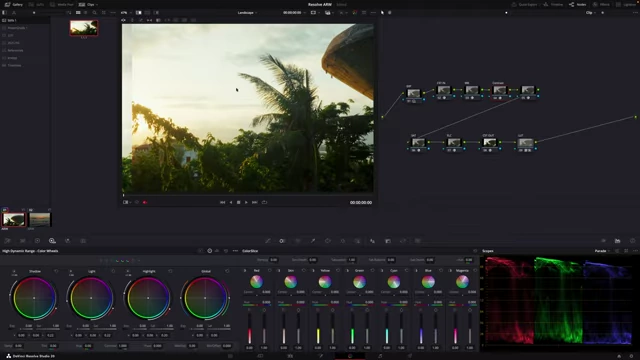Toggle the Blue ColorSlice vector
The height and width of the screenshot is (360, 640).
[x=416, y=271]
